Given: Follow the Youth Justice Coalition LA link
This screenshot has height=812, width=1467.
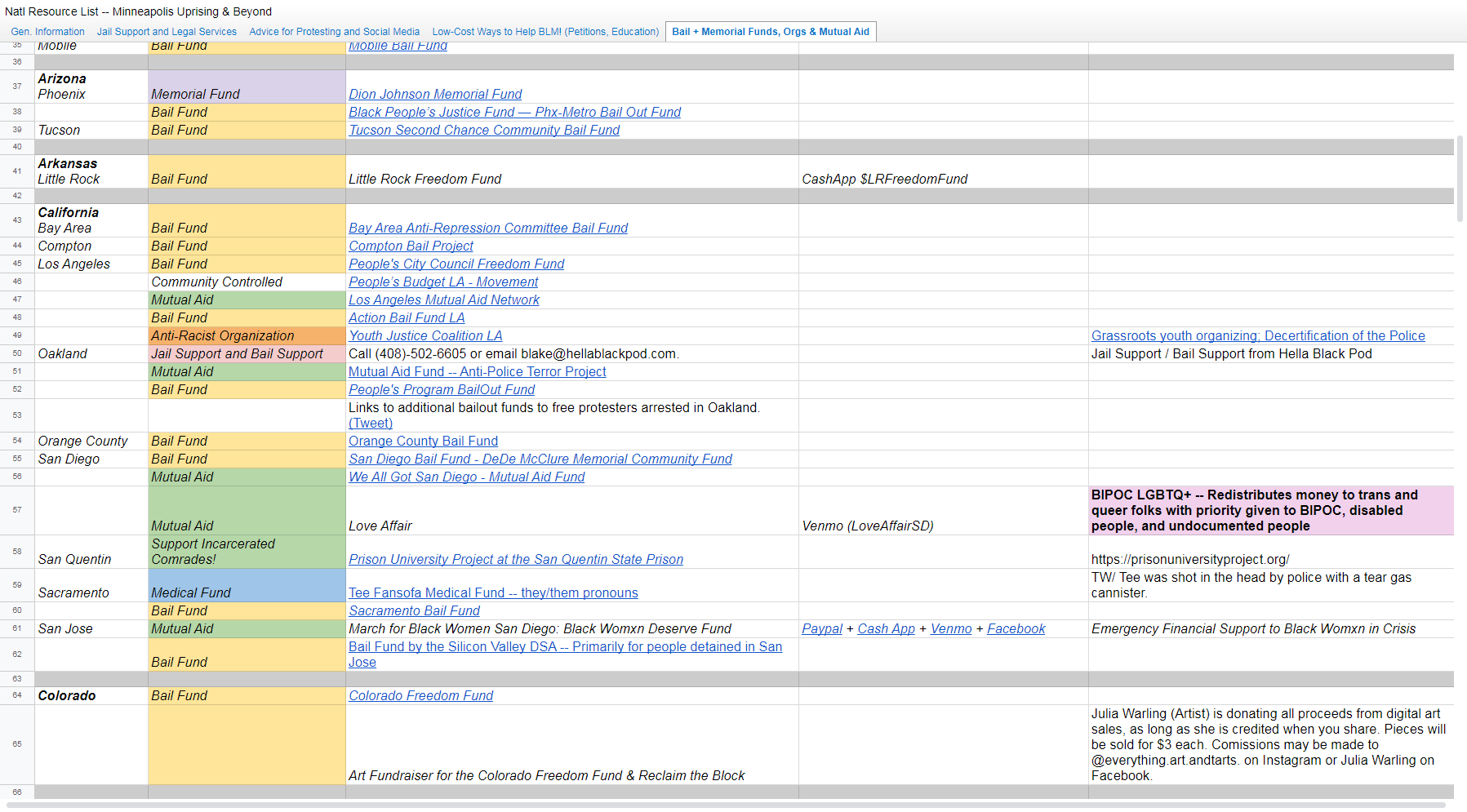Looking at the screenshot, I should [425, 336].
